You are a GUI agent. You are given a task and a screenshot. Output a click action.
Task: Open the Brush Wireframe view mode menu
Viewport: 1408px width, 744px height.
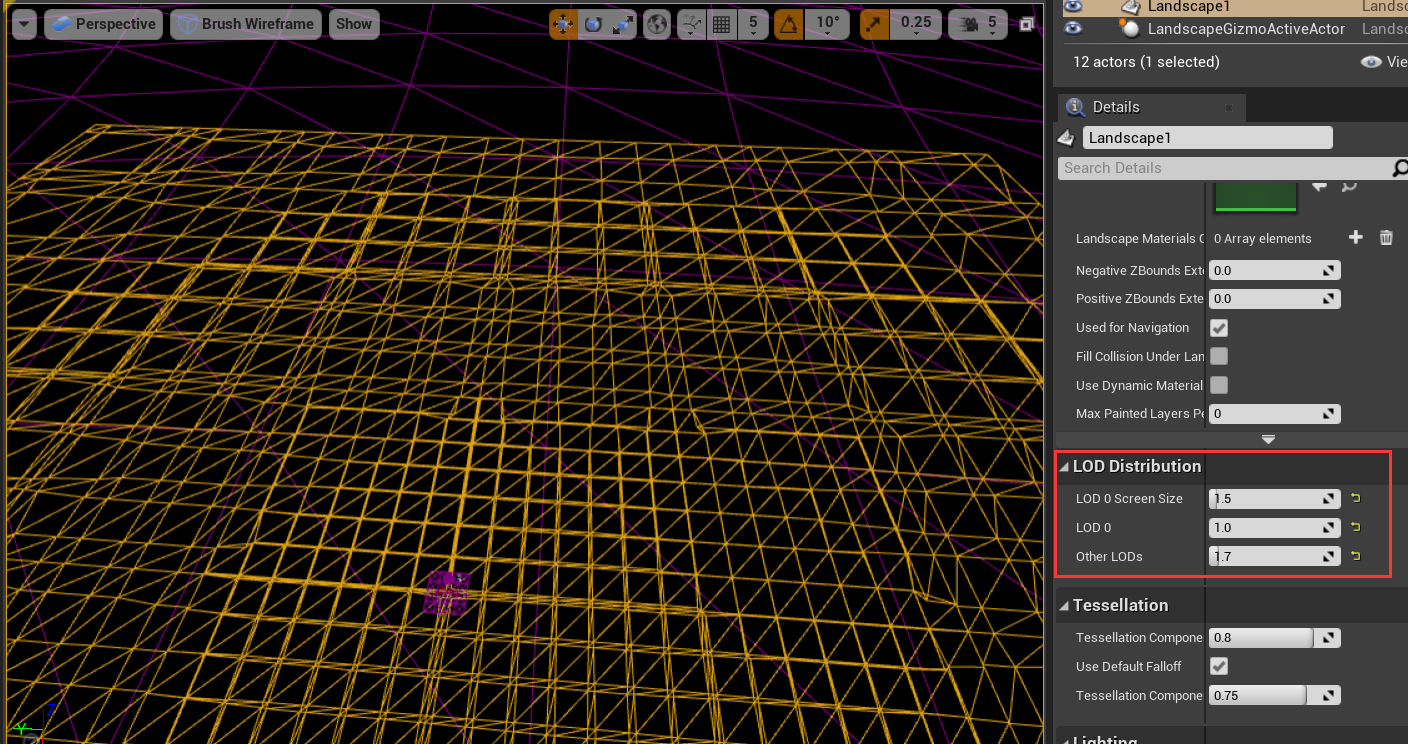pos(246,24)
